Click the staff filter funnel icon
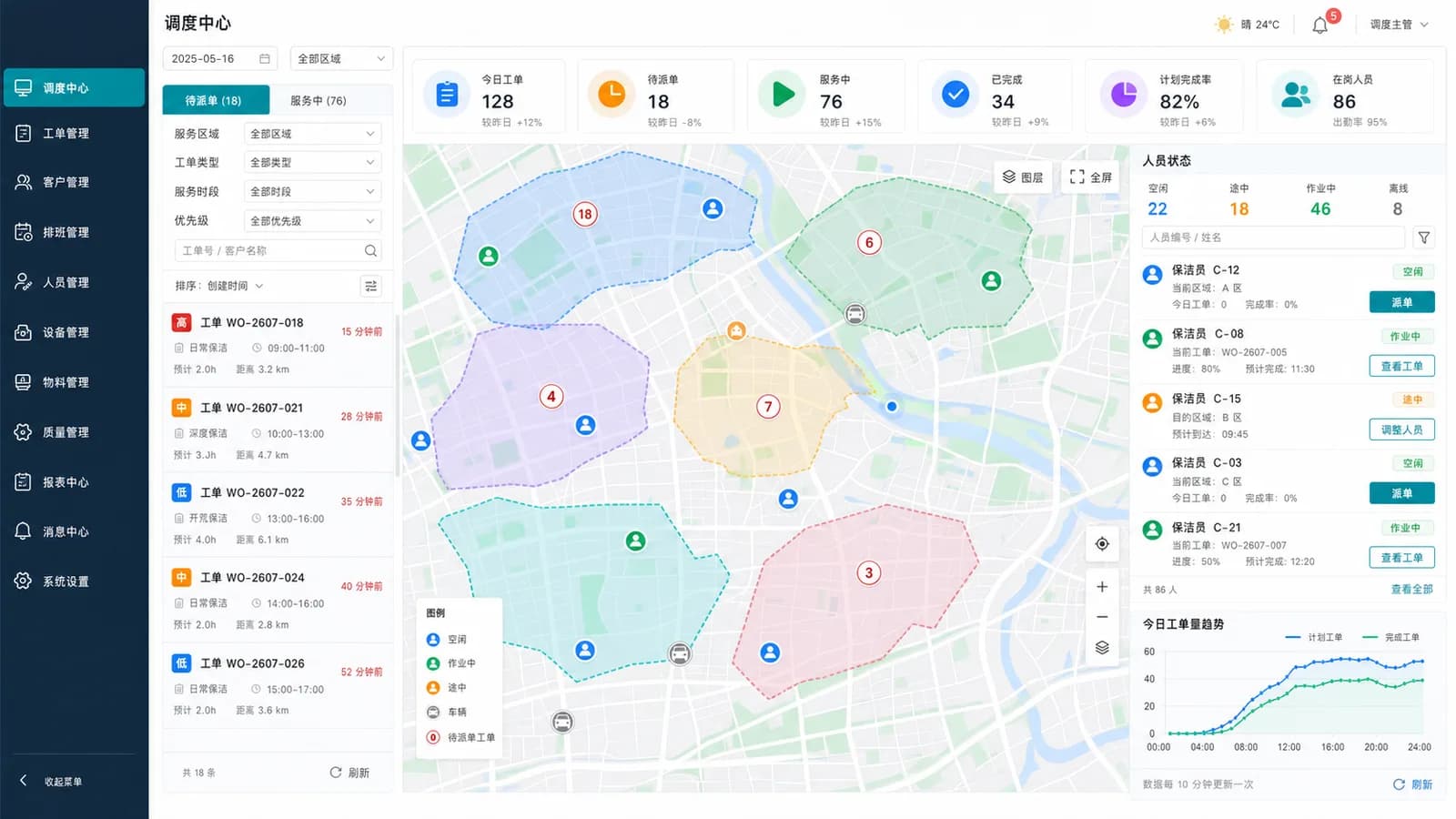The width and height of the screenshot is (1456, 819). pyautogui.click(x=1424, y=238)
